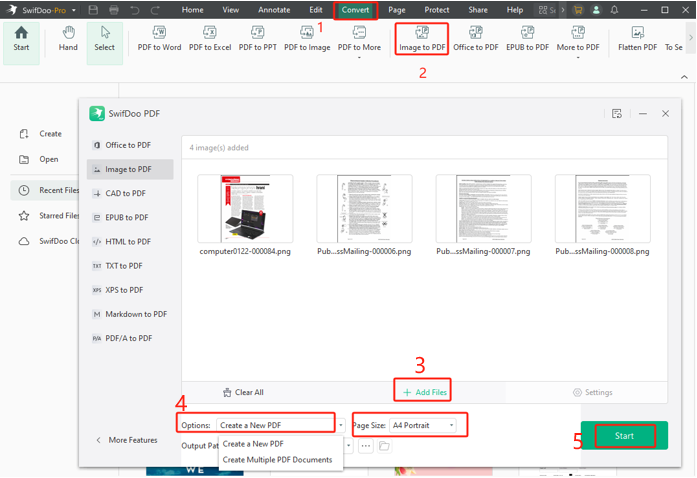Open the Options Create a New PDF dropdown
This screenshot has width=697, height=478.
pyautogui.click(x=280, y=425)
